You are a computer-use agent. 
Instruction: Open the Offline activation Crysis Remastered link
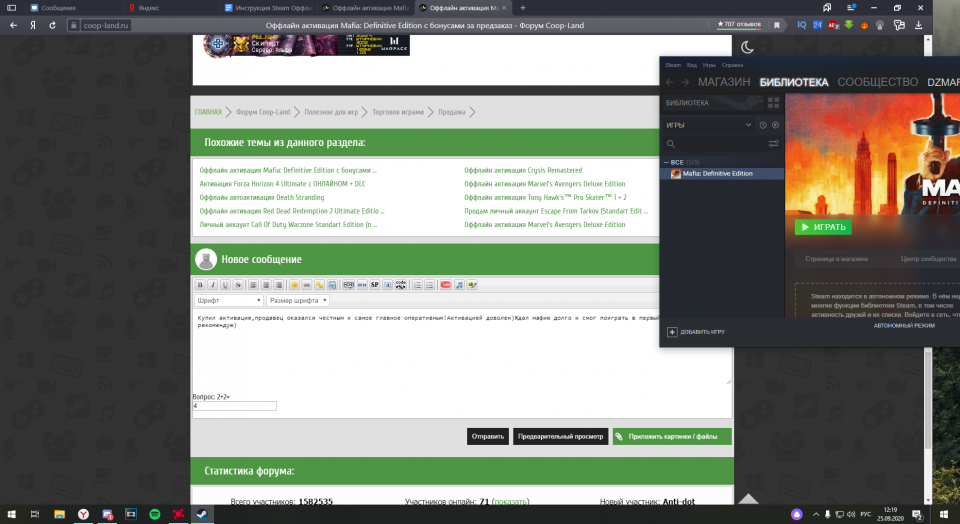click(523, 170)
